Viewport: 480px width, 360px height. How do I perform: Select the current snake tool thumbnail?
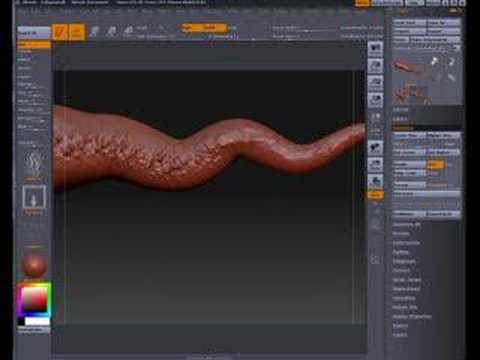pos(409,67)
